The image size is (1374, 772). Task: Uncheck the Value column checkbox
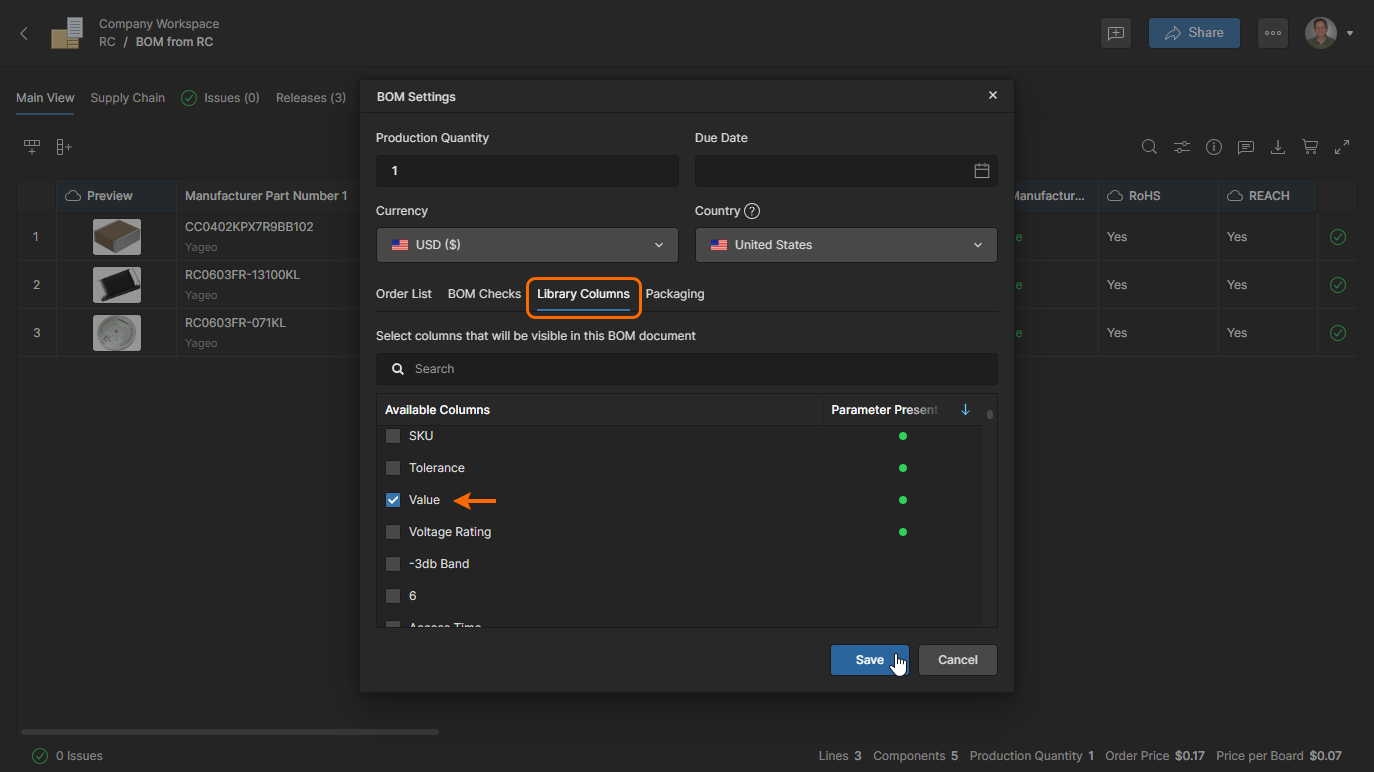[393, 500]
